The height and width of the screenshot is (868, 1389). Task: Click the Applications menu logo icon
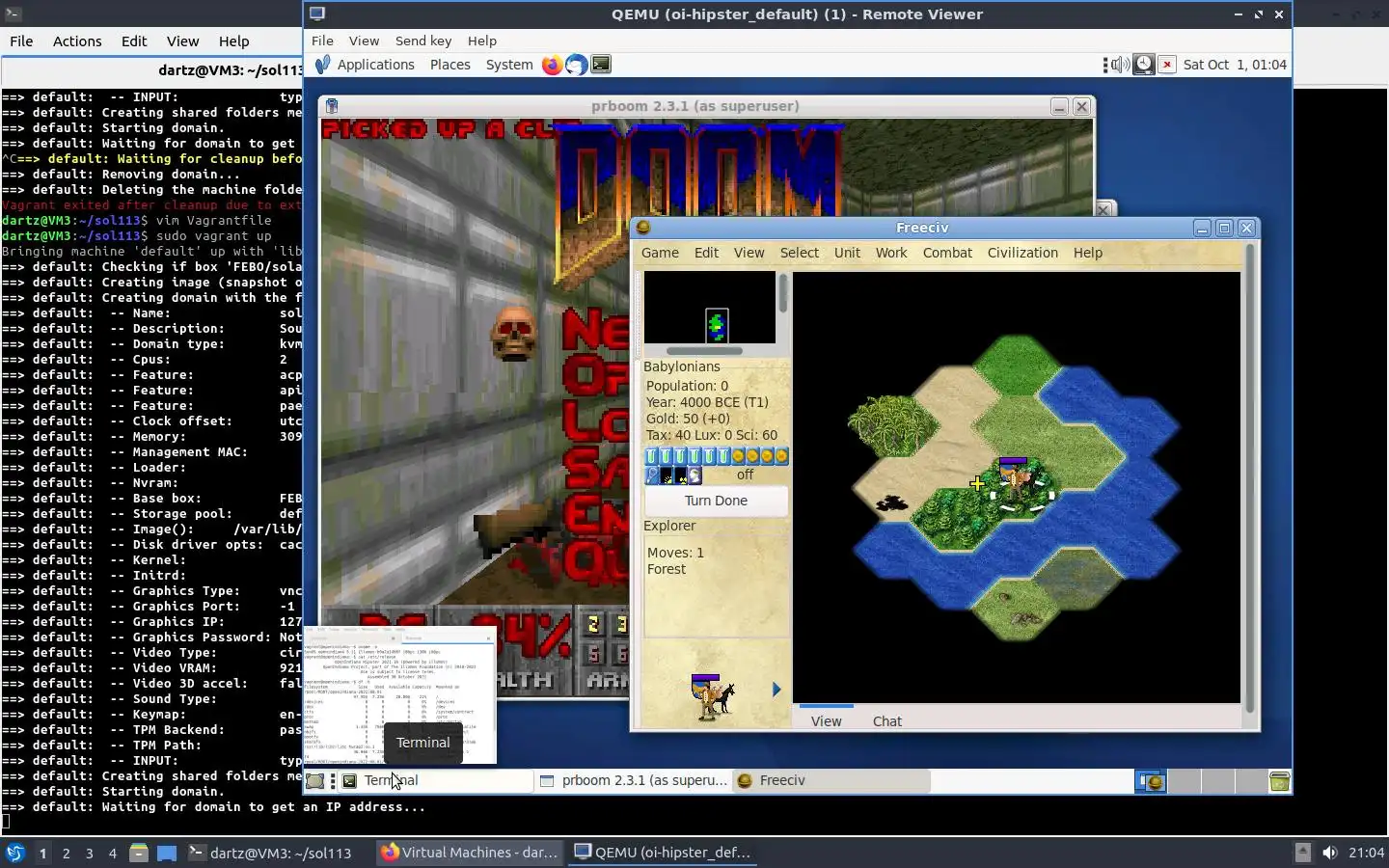point(322,65)
